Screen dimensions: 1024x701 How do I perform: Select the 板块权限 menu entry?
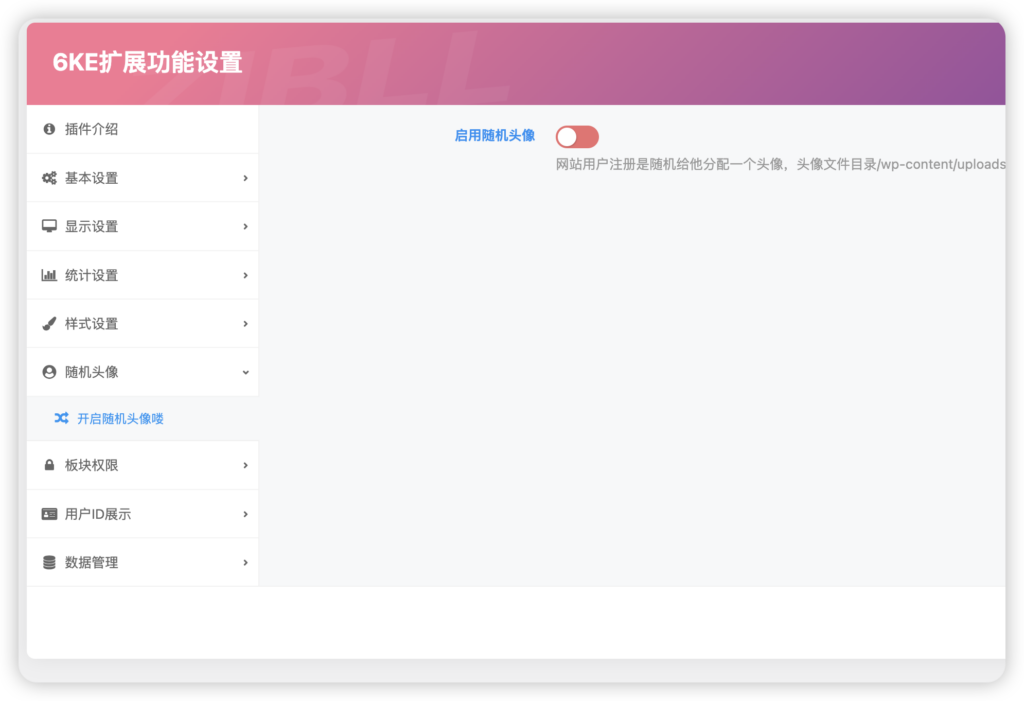tap(142, 465)
